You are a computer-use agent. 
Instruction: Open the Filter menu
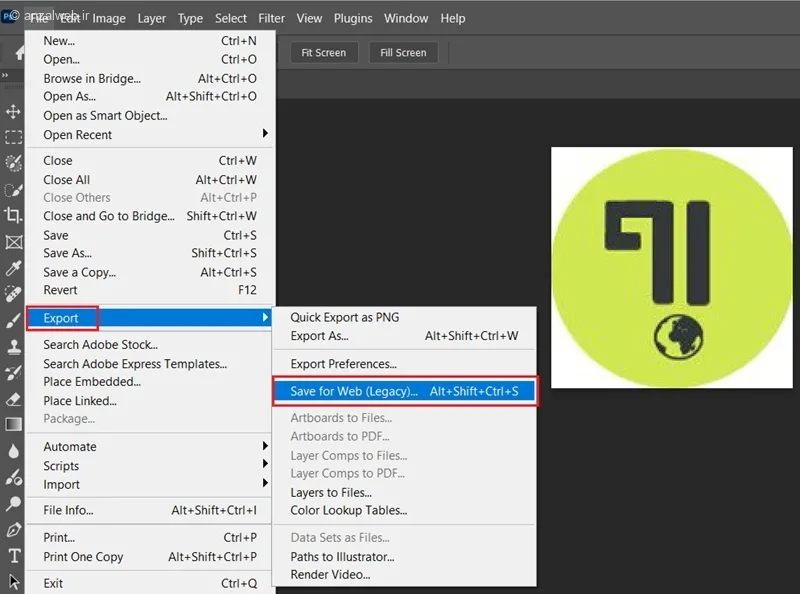(x=271, y=18)
